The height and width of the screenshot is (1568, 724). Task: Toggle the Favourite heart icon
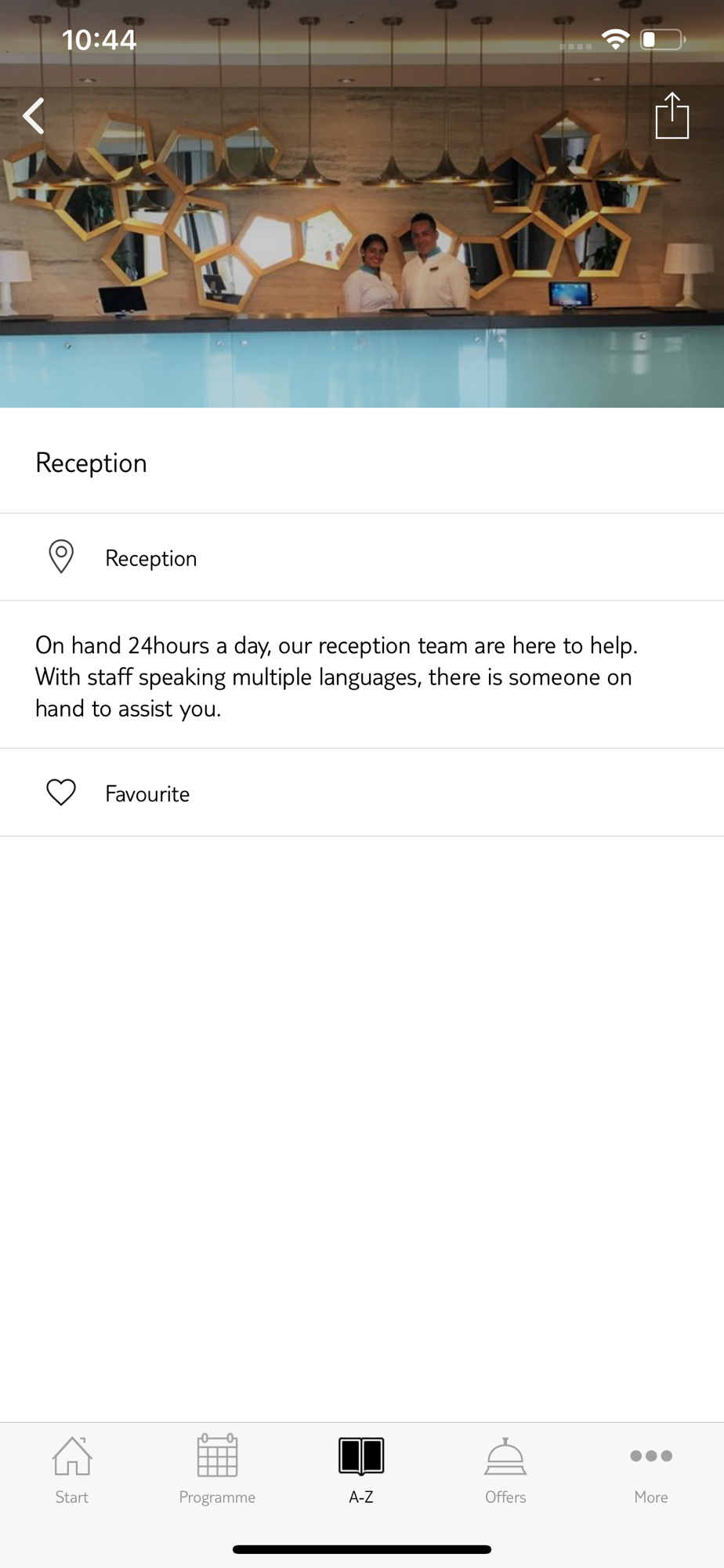[61, 793]
